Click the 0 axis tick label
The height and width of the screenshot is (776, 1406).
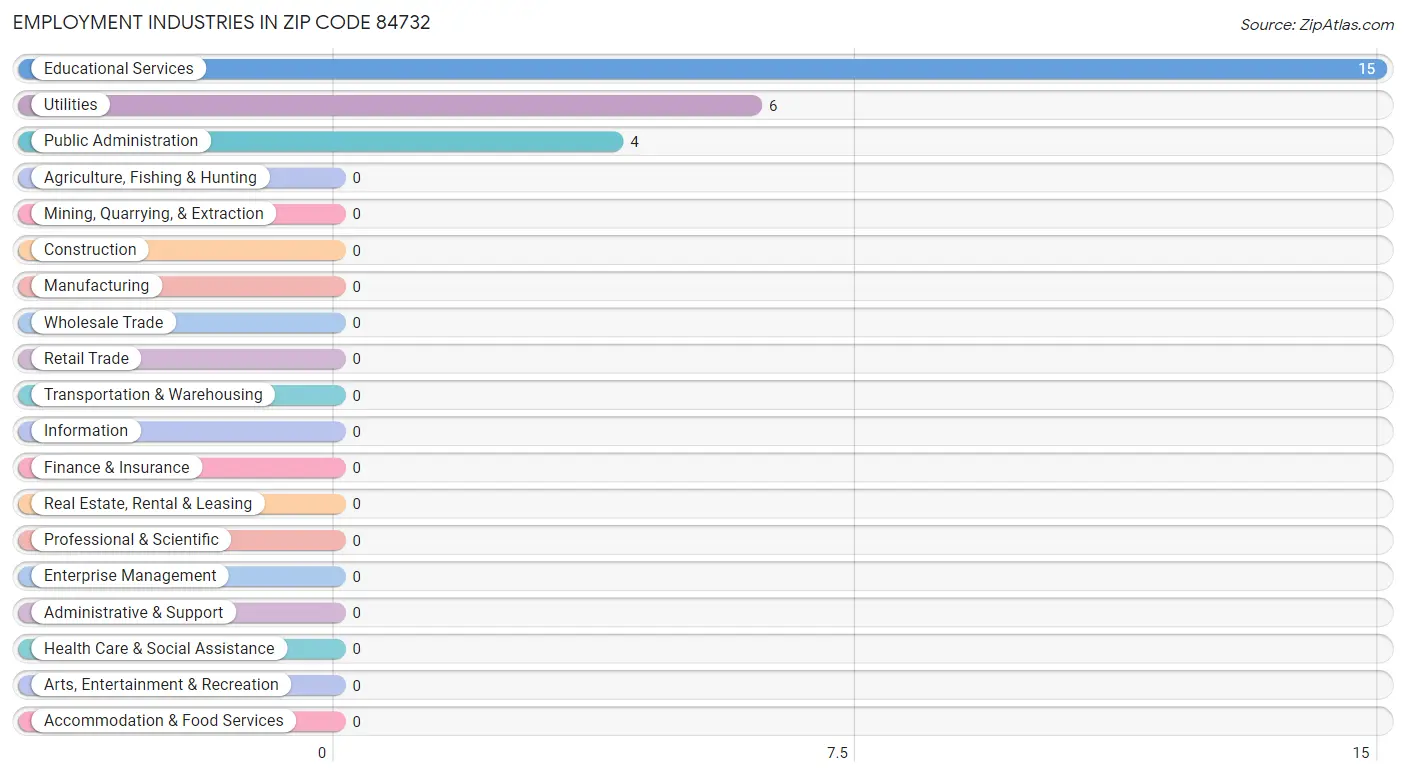(322, 753)
